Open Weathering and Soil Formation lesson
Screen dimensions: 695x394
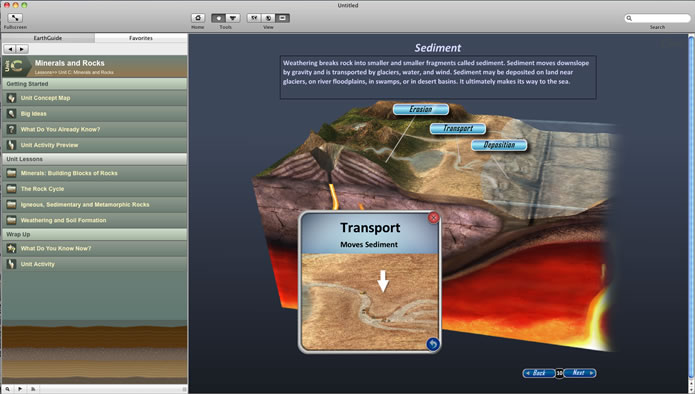coord(94,220)
